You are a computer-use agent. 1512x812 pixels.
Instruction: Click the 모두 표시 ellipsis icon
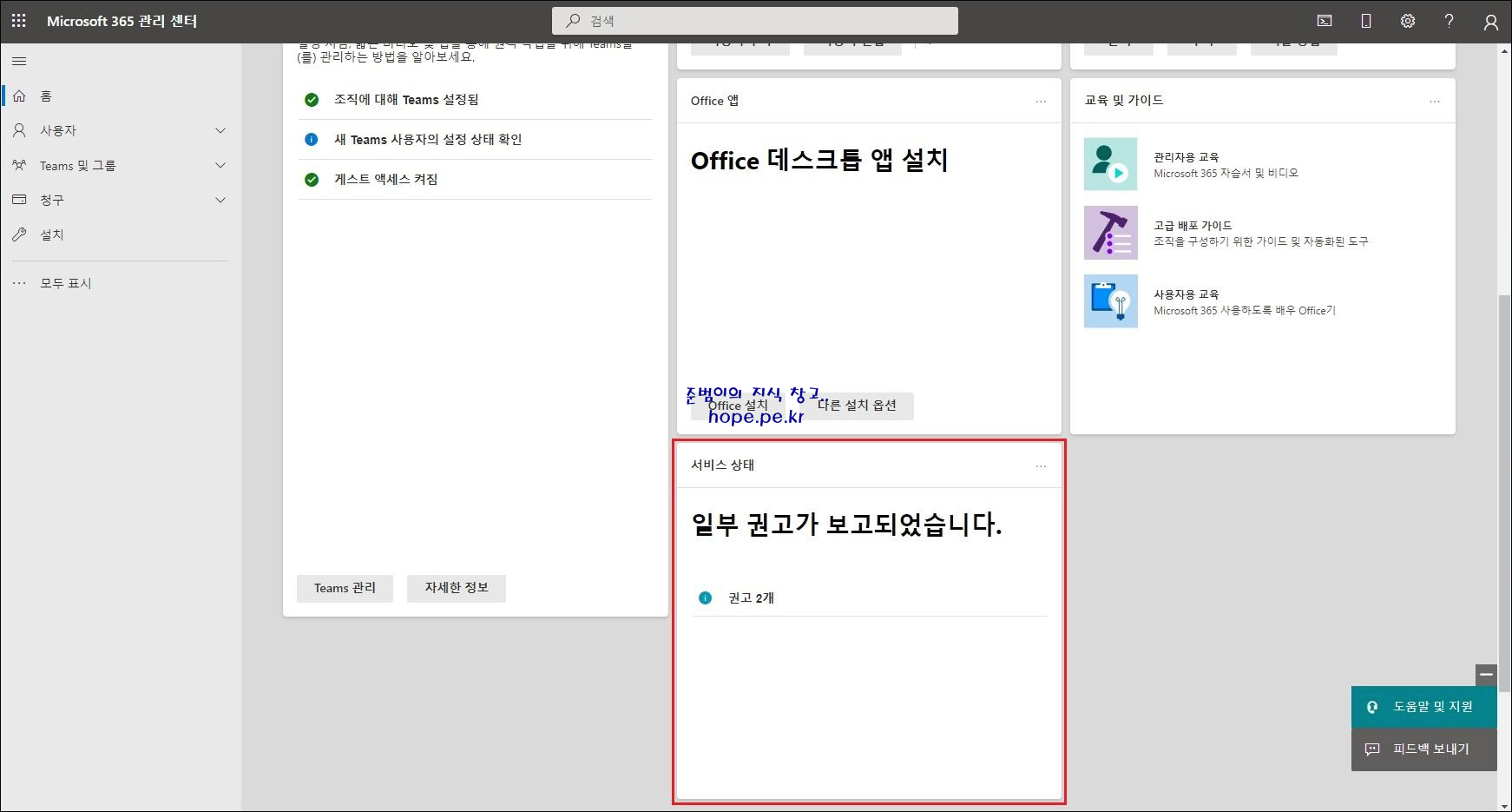tap(19, 283)
